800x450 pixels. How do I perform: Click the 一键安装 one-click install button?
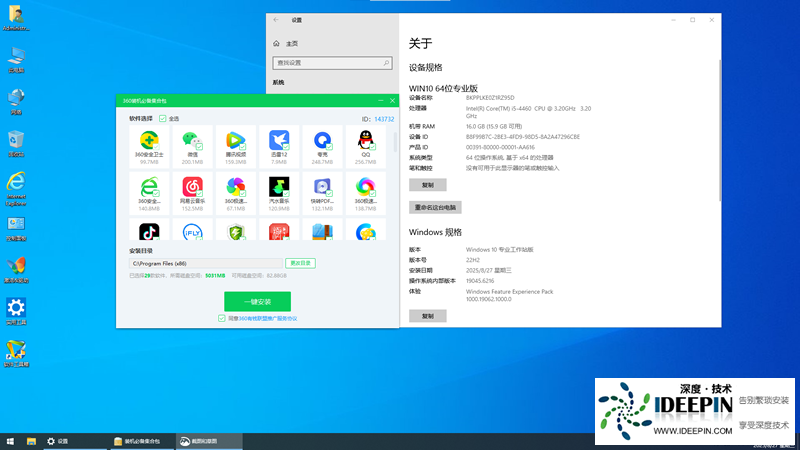[257, 302]
